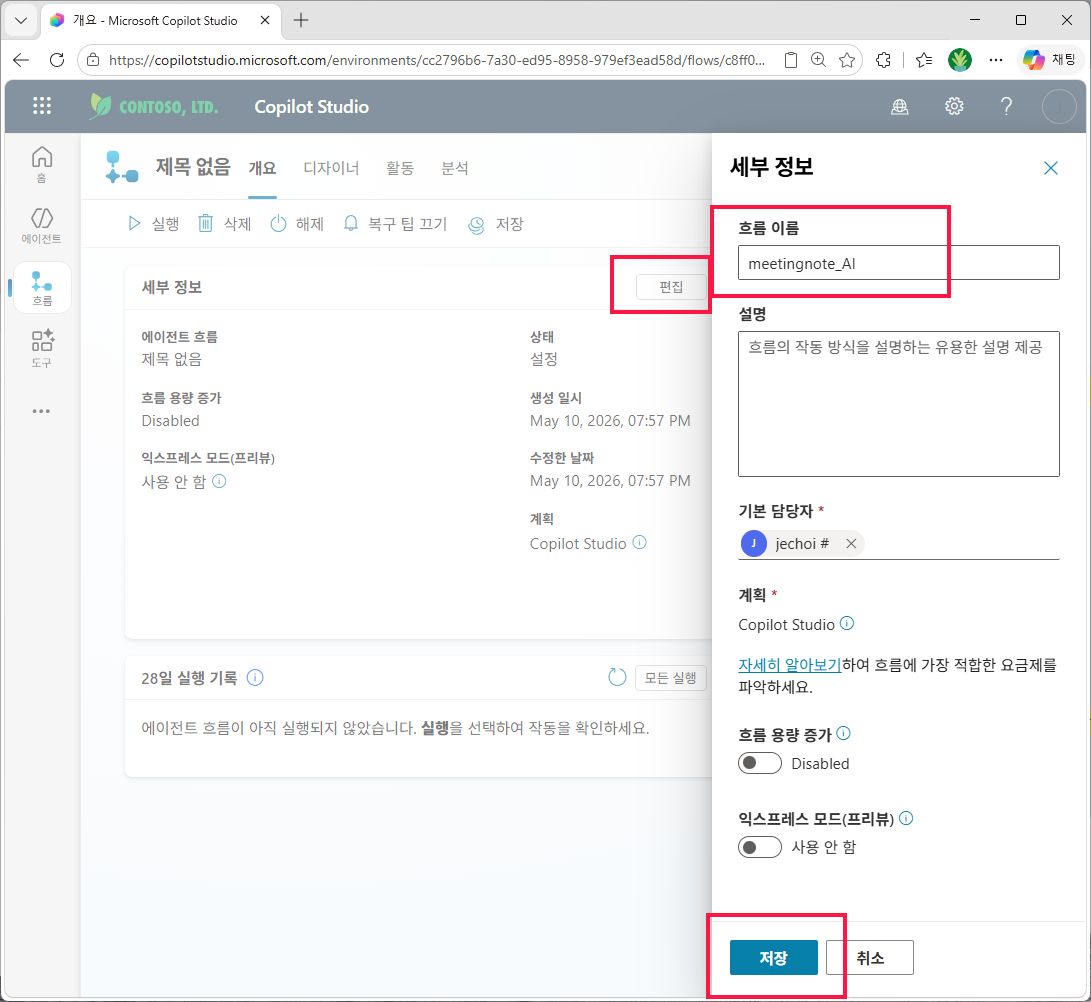The height and width of the screenshot is (1002, 1091).
Task: Toggle the 흐름 용량 증가 switch
Action: [x=760, y=763]
